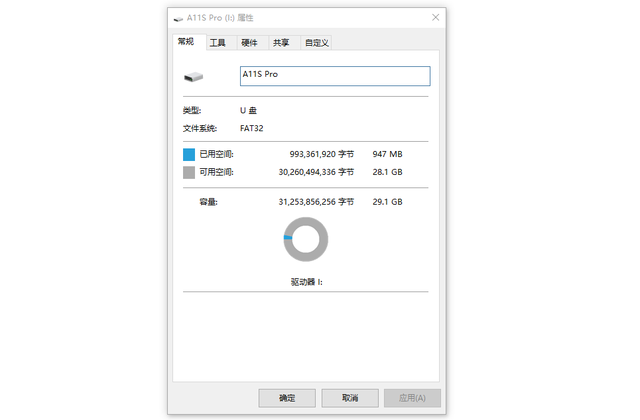Select the 自定义 tab
Viewport: 640px width, 420px height.
point(316,43)
